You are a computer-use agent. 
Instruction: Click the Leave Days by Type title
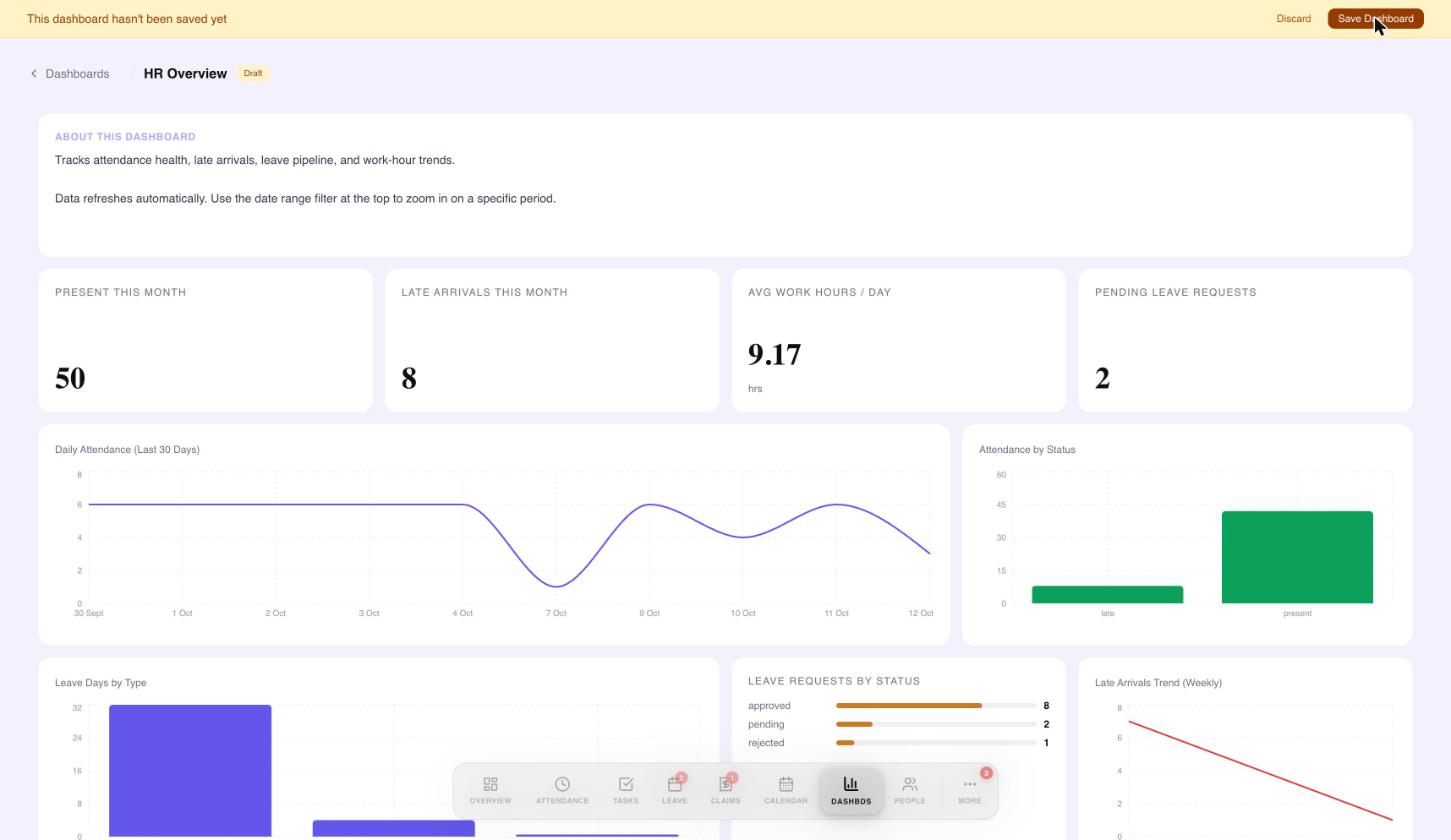101,683
